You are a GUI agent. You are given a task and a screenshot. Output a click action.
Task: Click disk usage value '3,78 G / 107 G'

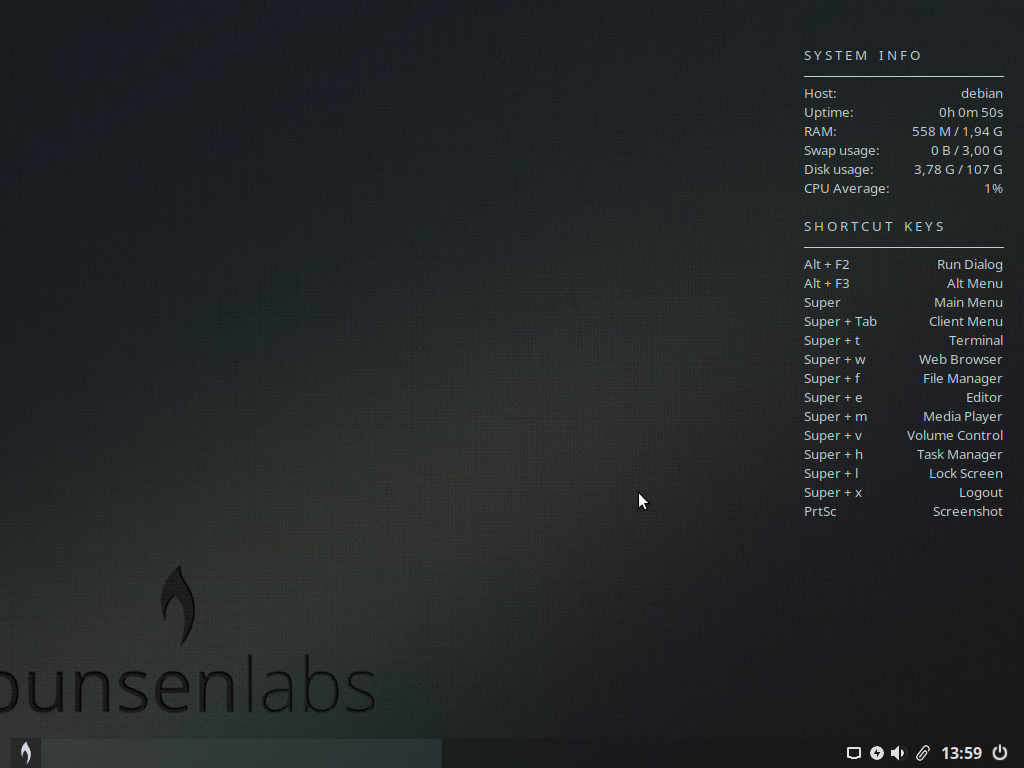958,169
